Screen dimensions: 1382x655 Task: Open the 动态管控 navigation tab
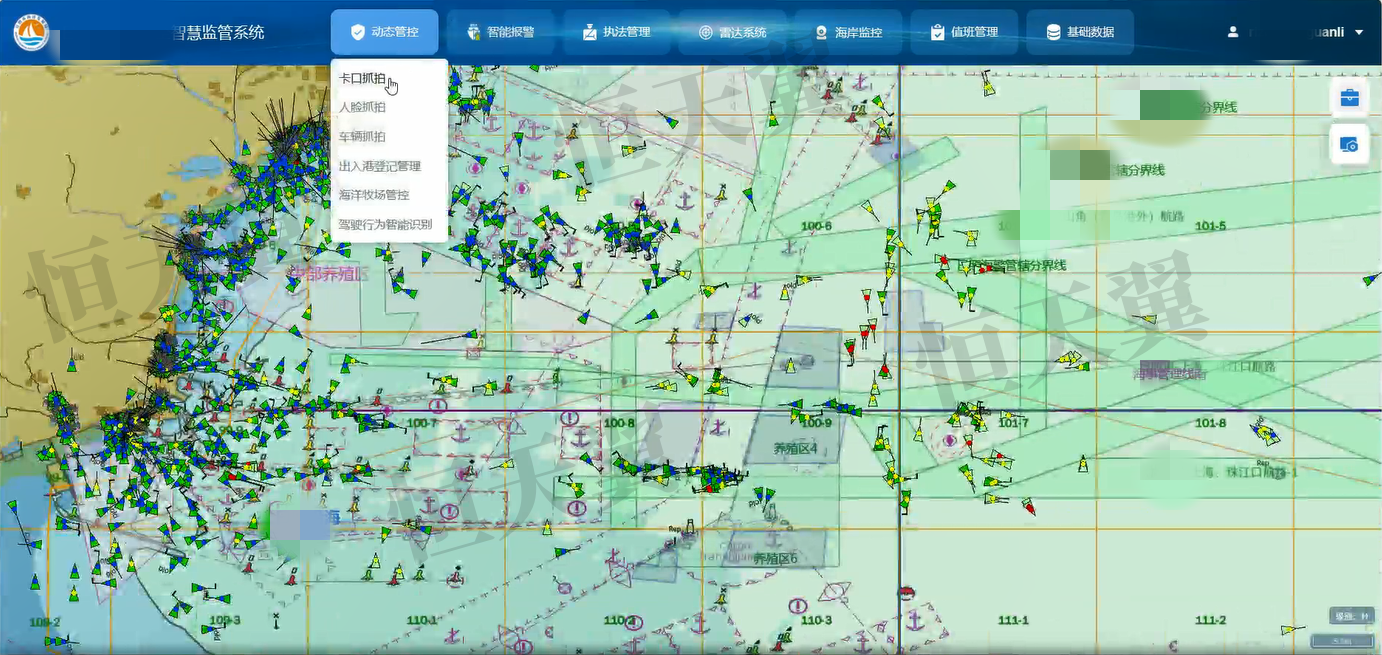(384, 32)
